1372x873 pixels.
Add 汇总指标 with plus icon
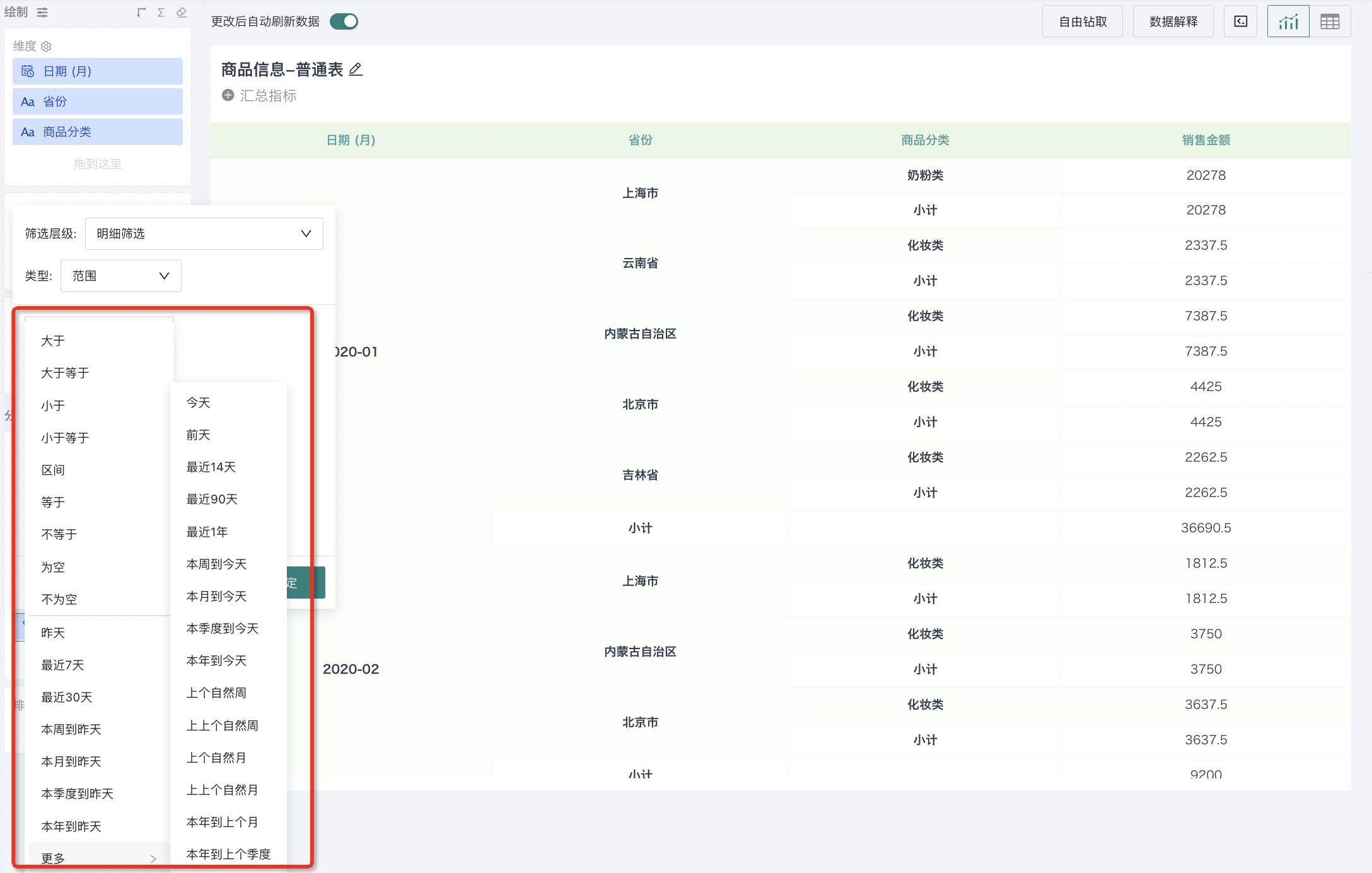click(228, 95)
